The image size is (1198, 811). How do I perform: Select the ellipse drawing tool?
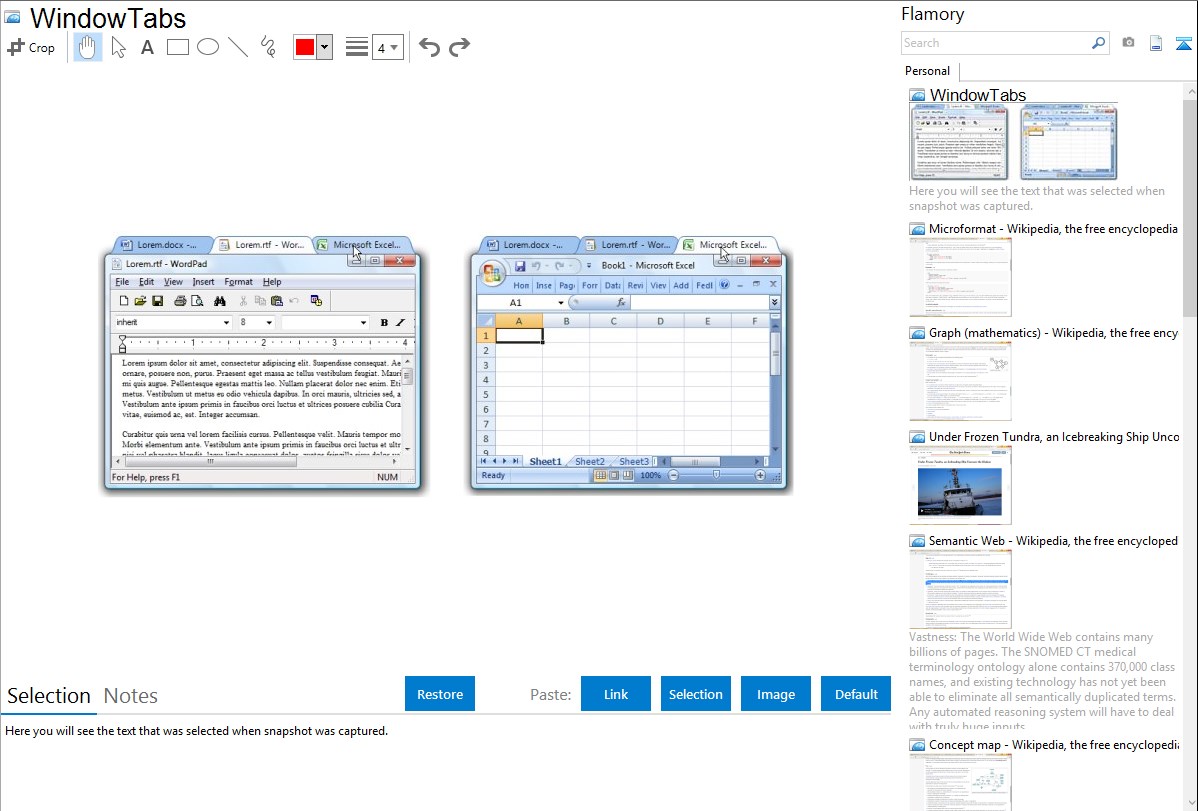(x=208, y=47)
